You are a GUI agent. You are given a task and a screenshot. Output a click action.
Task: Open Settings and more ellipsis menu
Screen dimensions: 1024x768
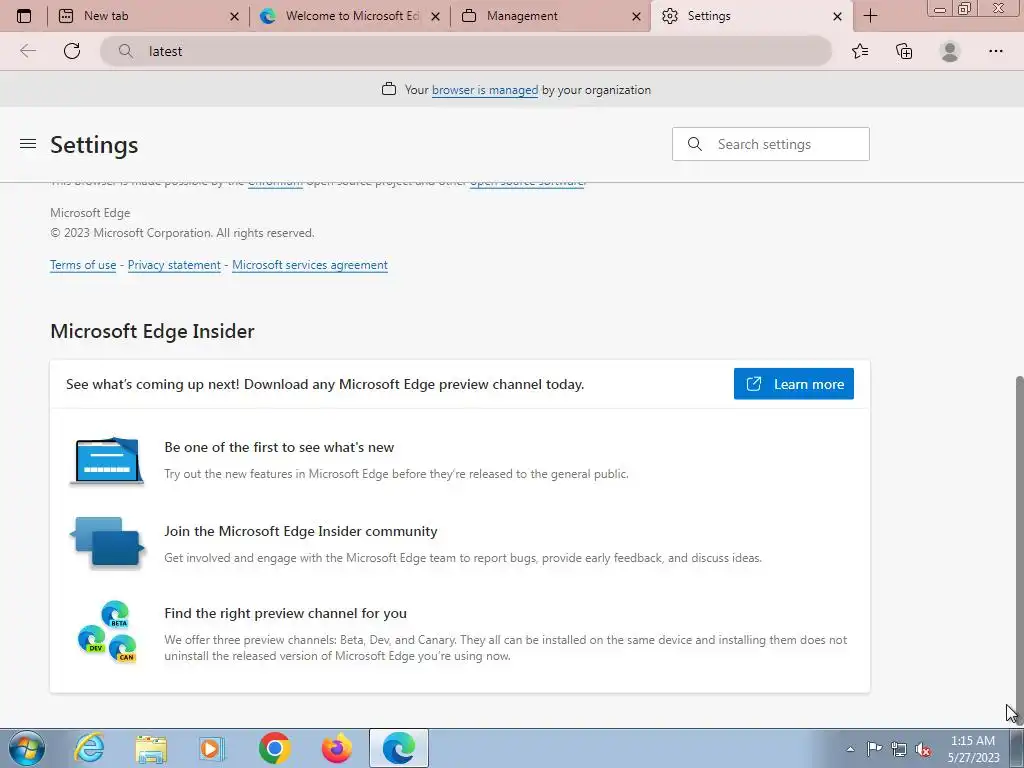[995, 51]
